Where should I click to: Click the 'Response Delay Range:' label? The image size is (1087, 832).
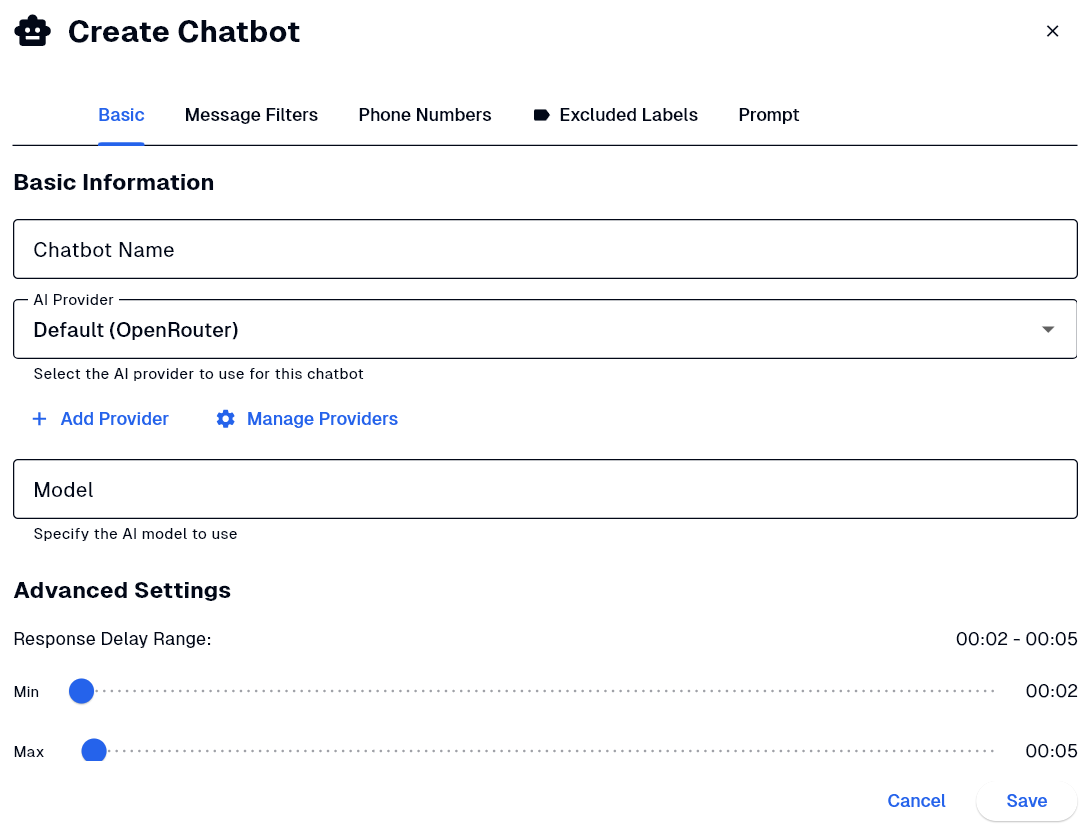click(x=112, y=639)
